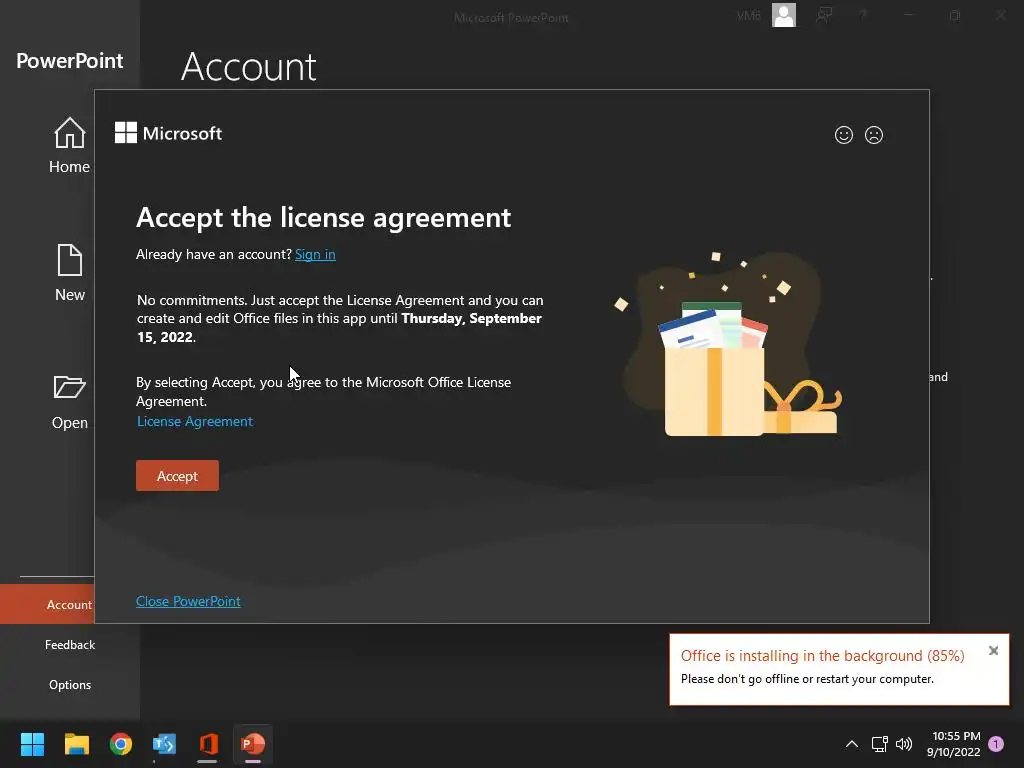Launch File Explorer from the taskbar
Viewport: 1024px width, 768px height.
click(x=76, y=744)
